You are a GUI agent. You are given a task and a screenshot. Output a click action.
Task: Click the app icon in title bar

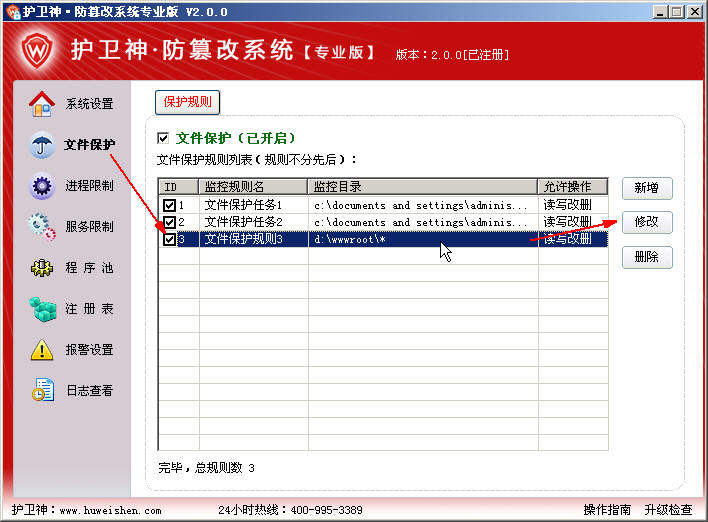[13, 11]
